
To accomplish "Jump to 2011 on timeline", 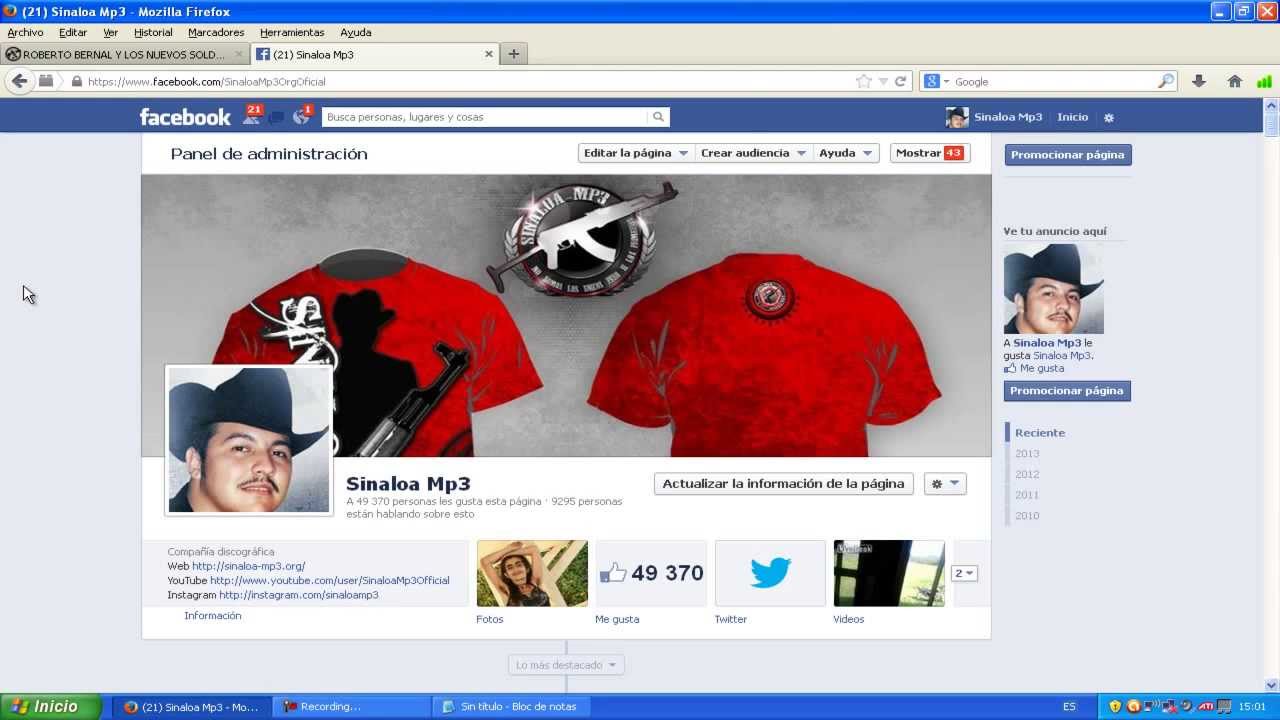I will [x=1027, y=495].
